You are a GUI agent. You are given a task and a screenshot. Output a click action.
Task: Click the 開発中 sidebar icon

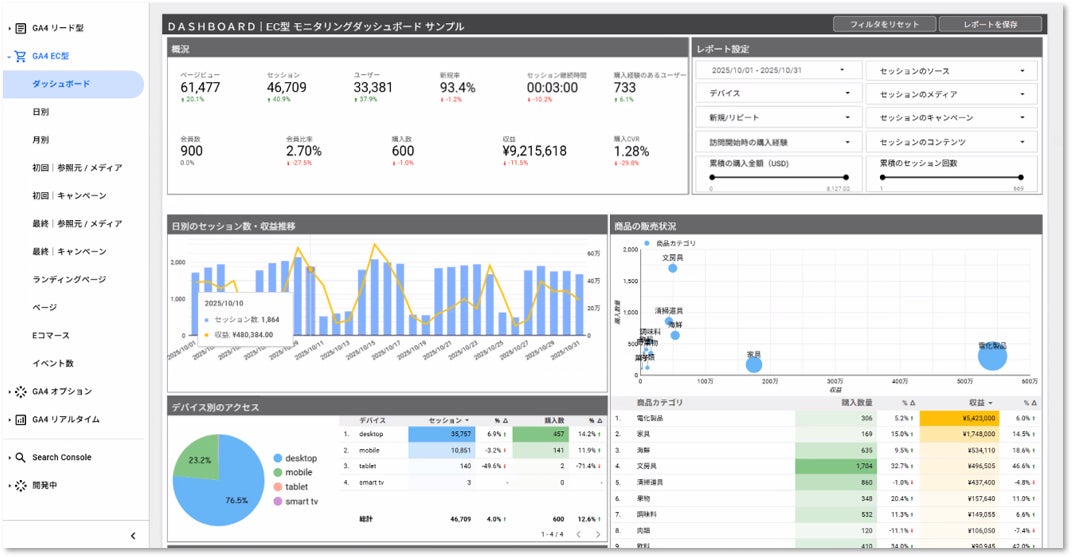coord(21,485)
